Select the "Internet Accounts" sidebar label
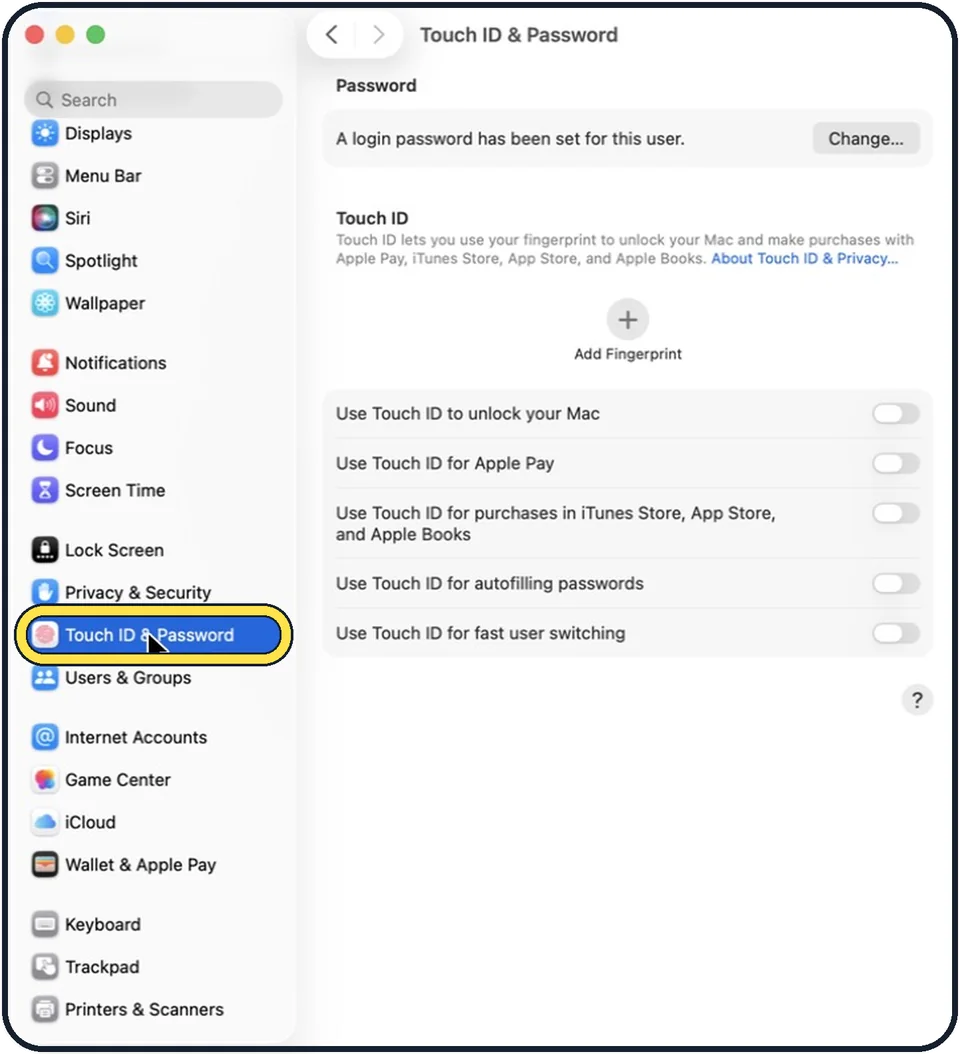960x1054 pixels. [136, 737]
